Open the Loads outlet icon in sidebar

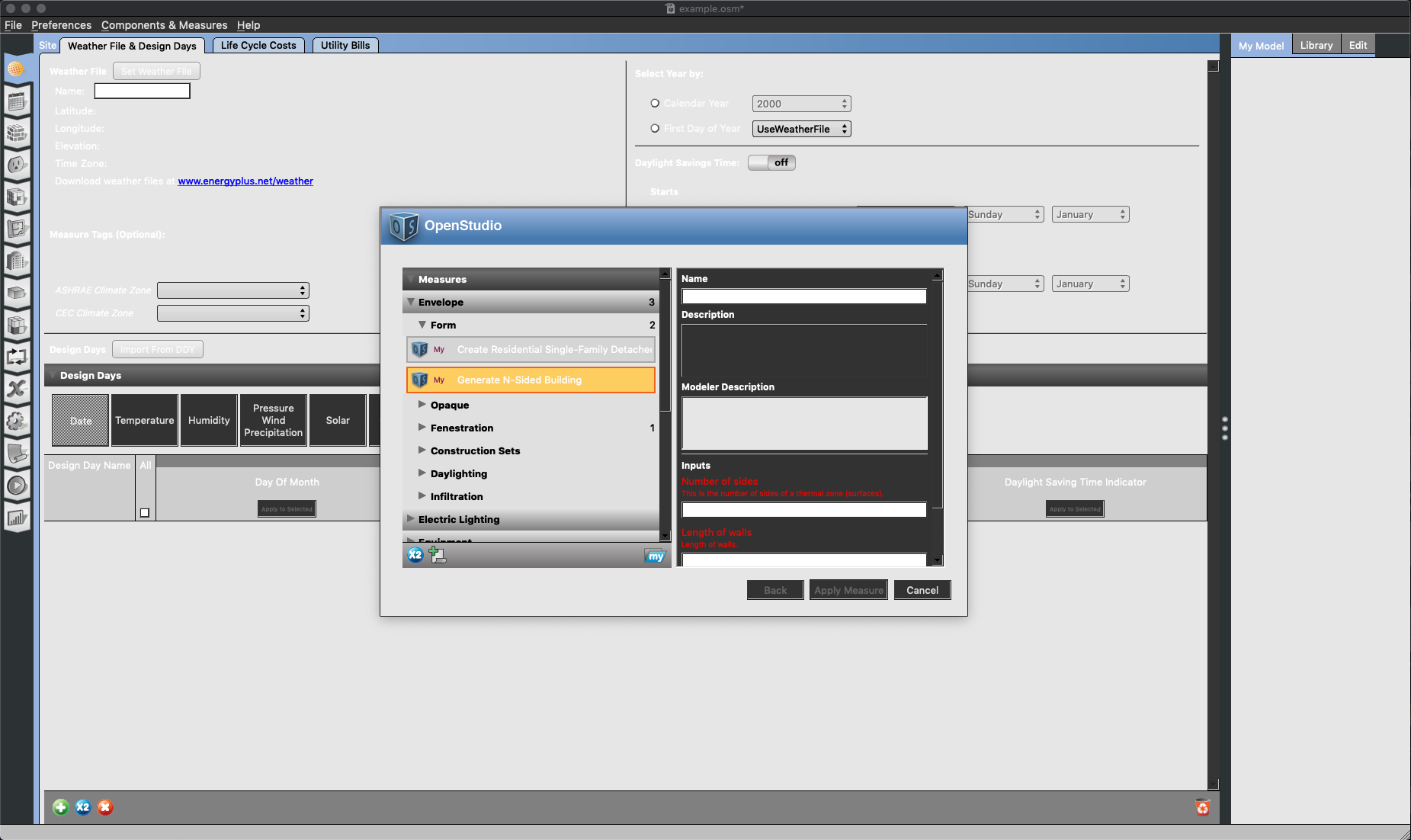pos(16,165)
